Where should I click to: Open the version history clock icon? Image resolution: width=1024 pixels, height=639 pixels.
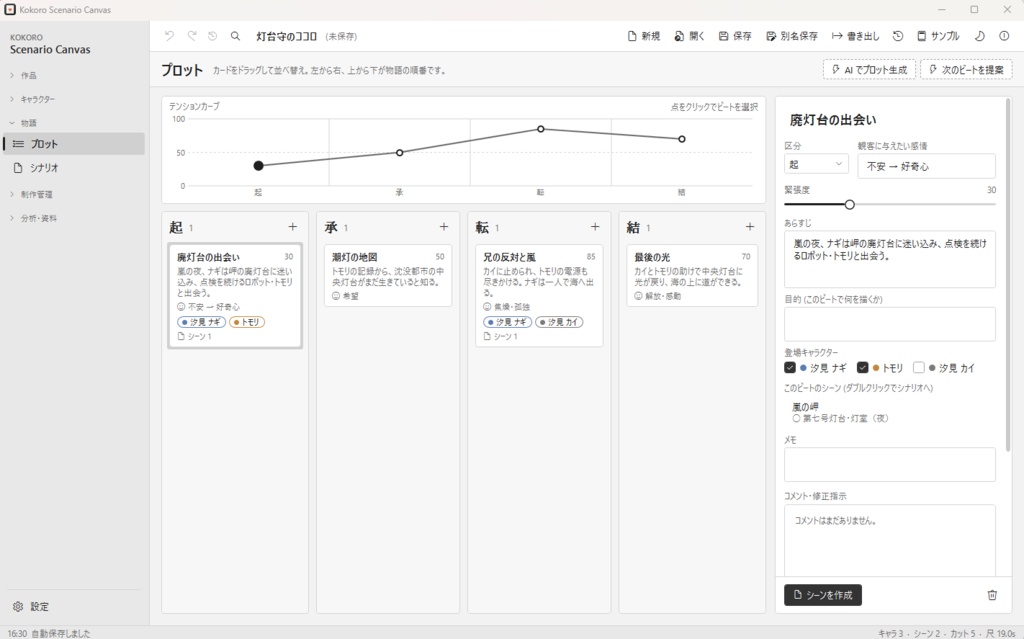coord(898,36)
